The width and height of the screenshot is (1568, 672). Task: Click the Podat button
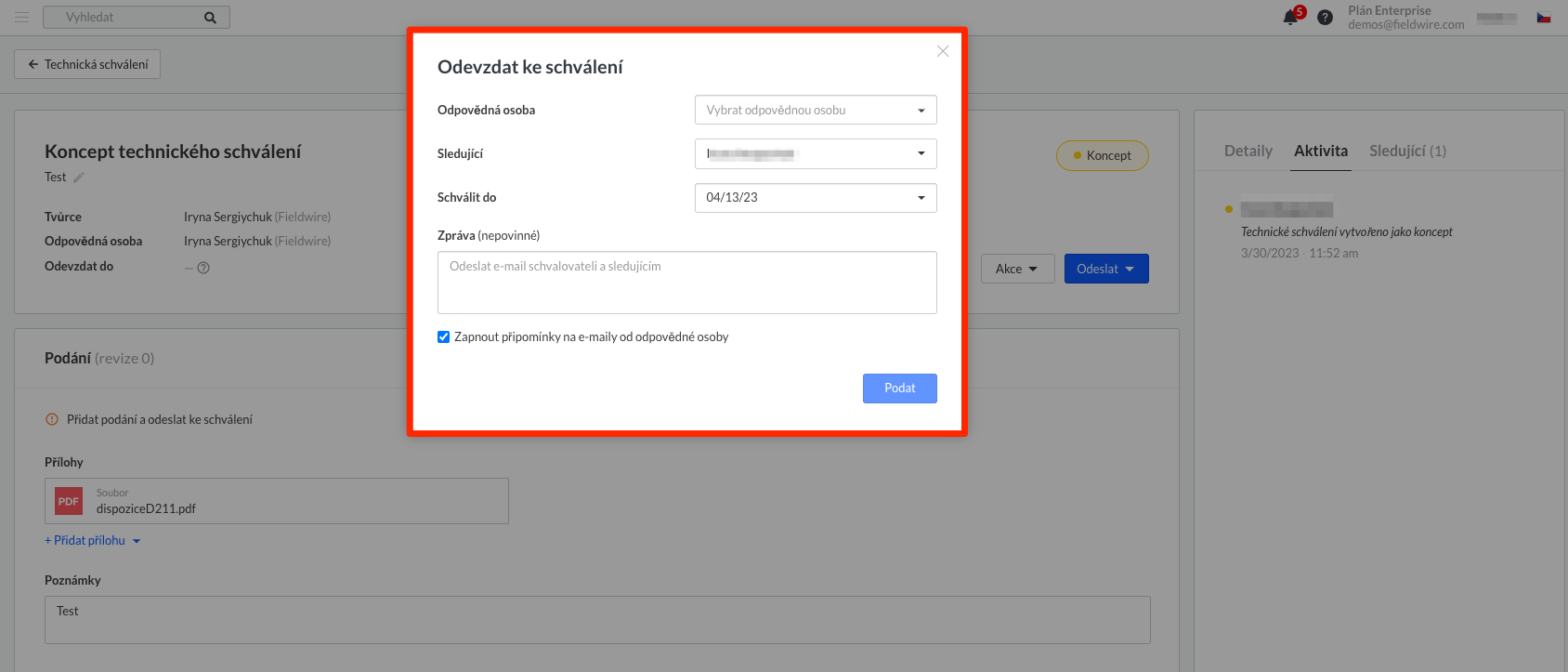(x=899, y=389)
